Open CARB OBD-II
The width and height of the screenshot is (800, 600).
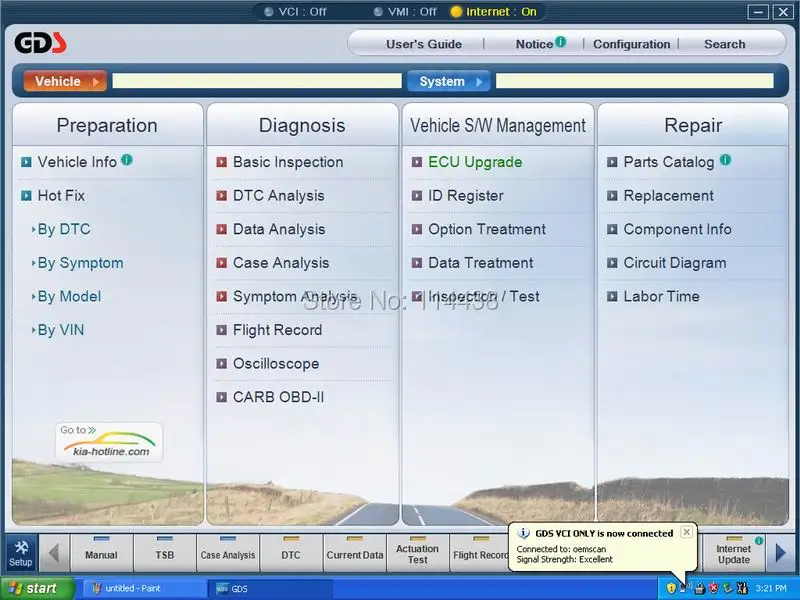(278, 397)
